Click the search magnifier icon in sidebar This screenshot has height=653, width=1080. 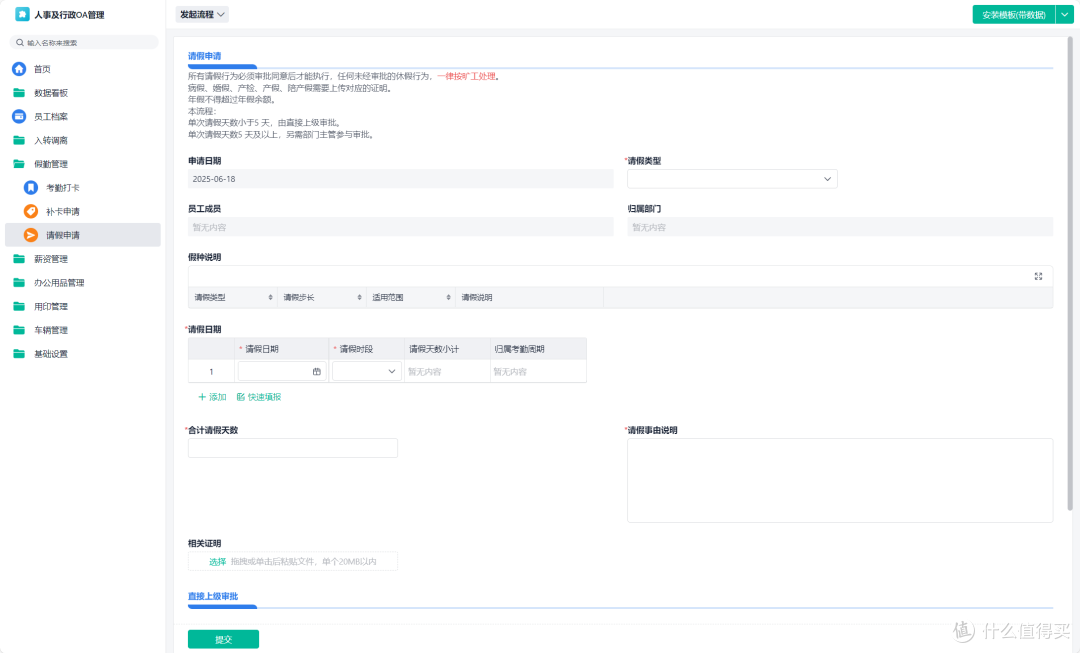pos(20,43)
